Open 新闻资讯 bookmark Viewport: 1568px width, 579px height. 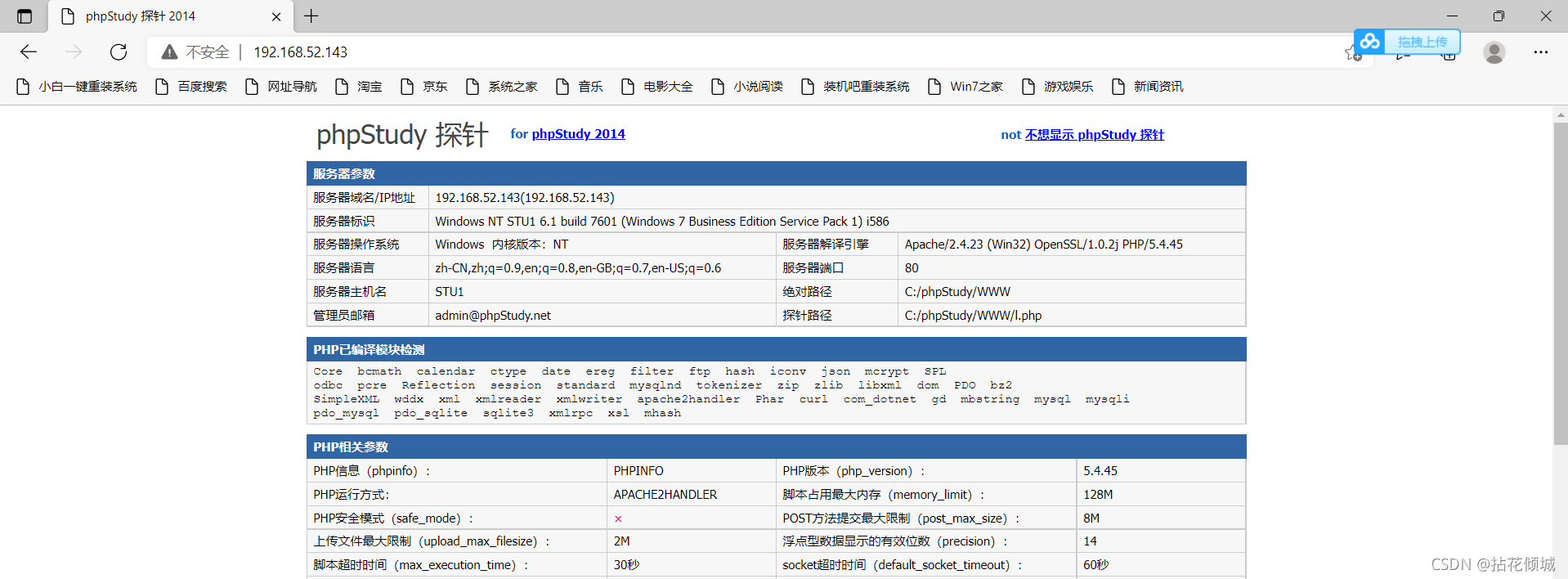1147,87
